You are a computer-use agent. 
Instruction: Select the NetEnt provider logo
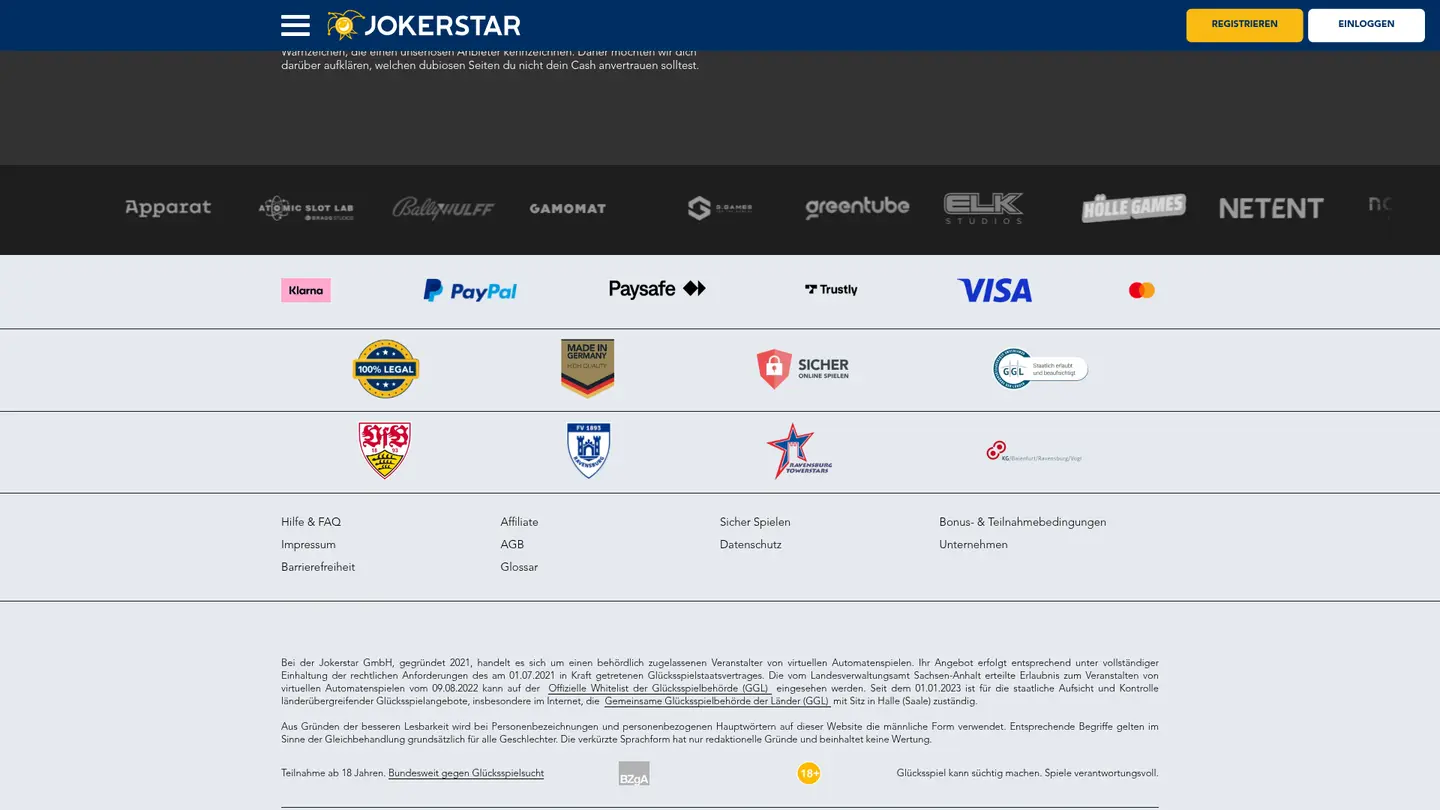[1271, 208]
